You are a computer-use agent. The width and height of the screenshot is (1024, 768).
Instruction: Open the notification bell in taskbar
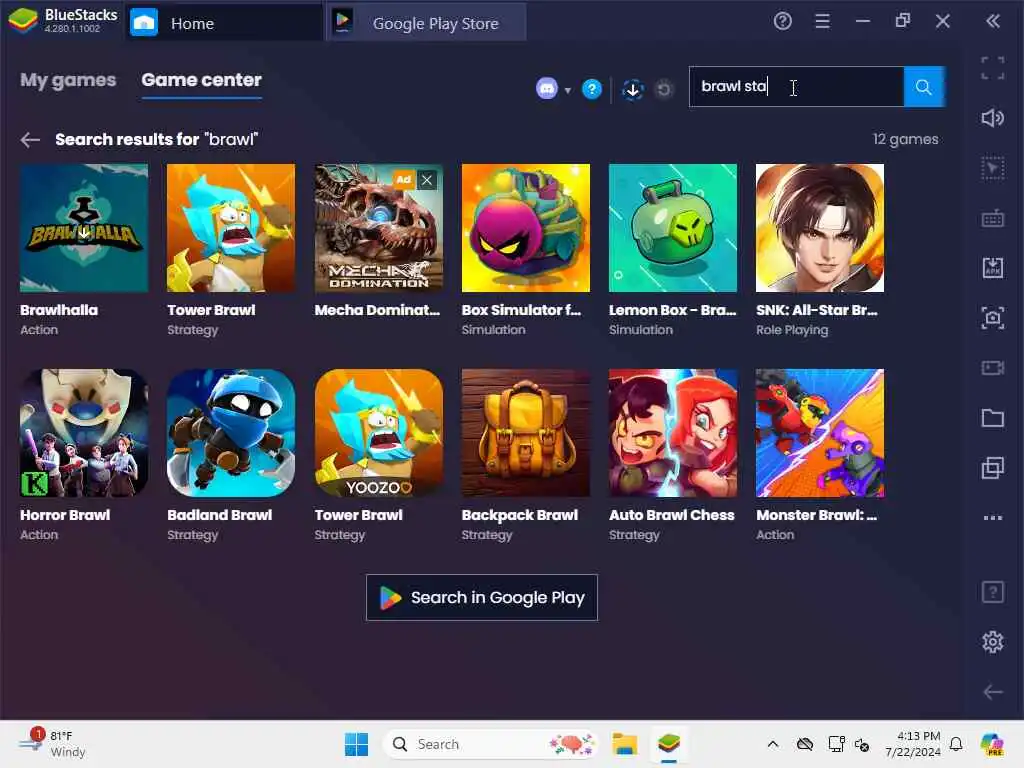[x=956, y=744]
